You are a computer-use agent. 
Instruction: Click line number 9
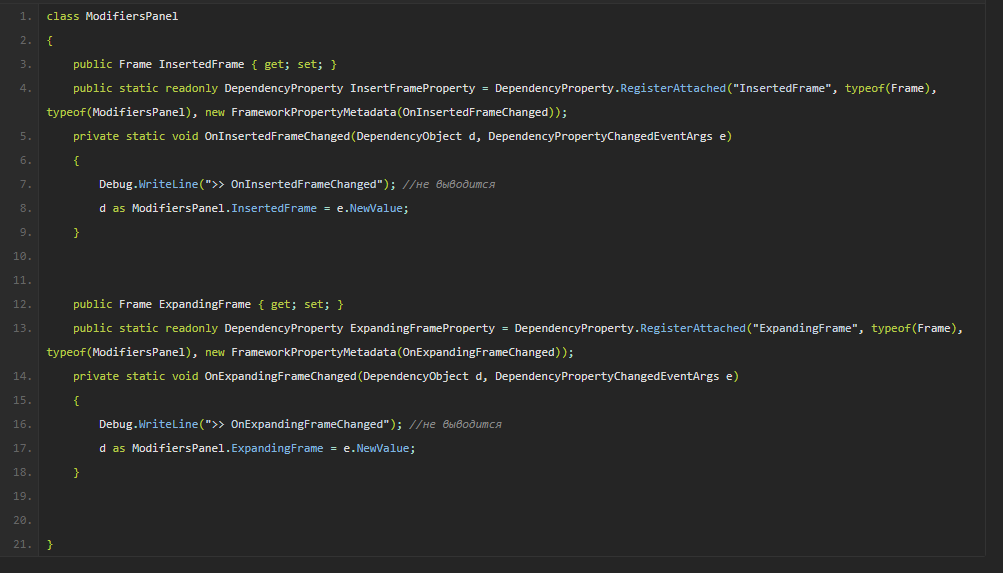point(26,232)
